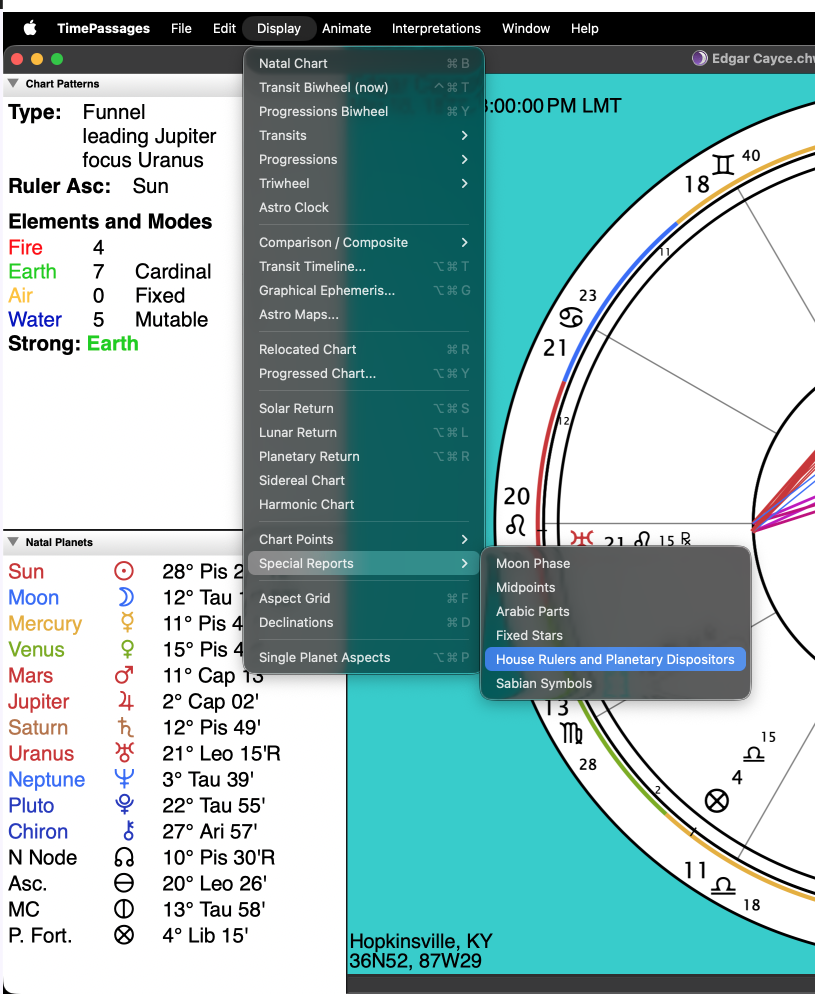Open the Help menu
This screenshot has height=994, width=815.
584,29
